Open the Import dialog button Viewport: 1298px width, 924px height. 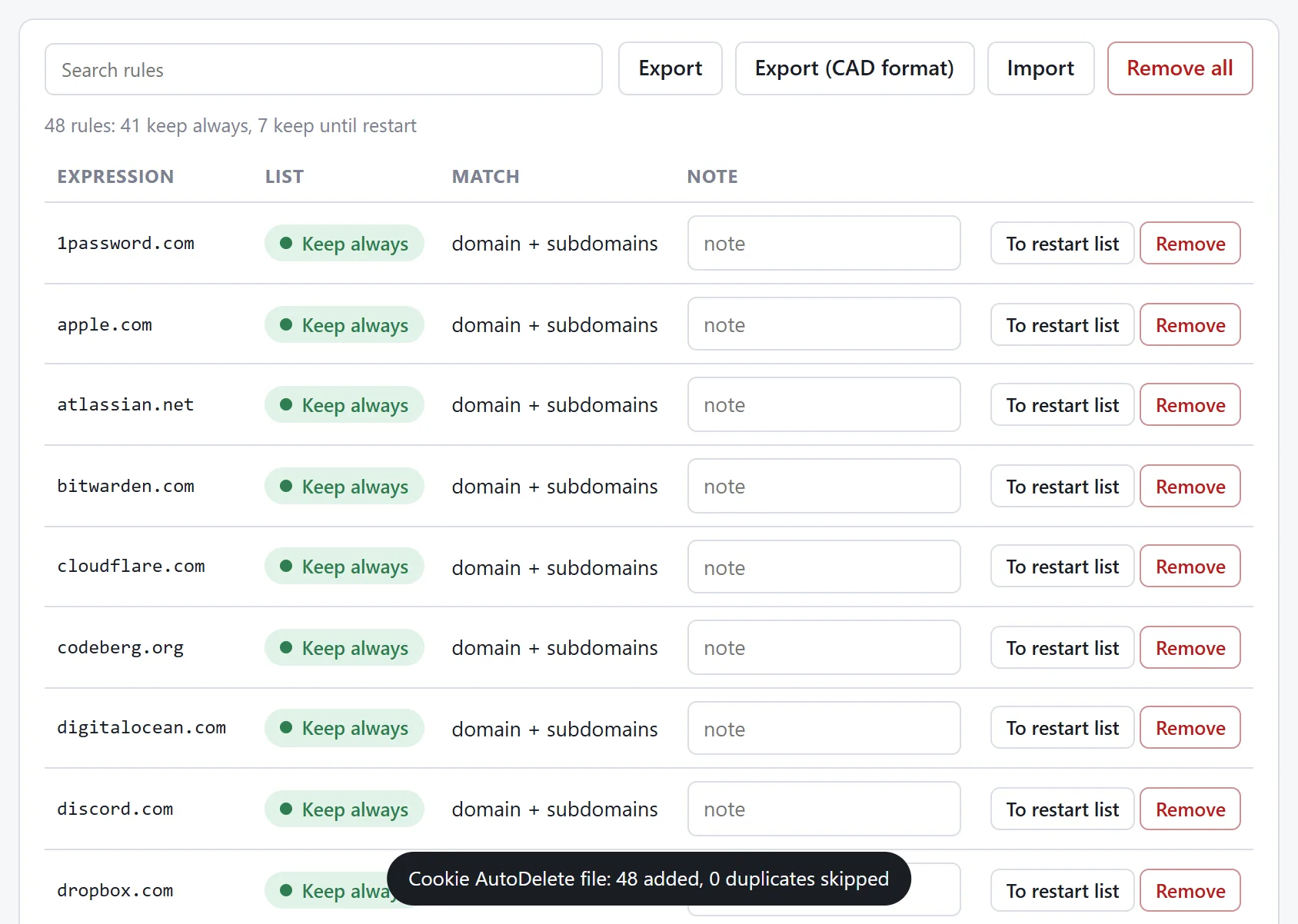[1040, 68]
